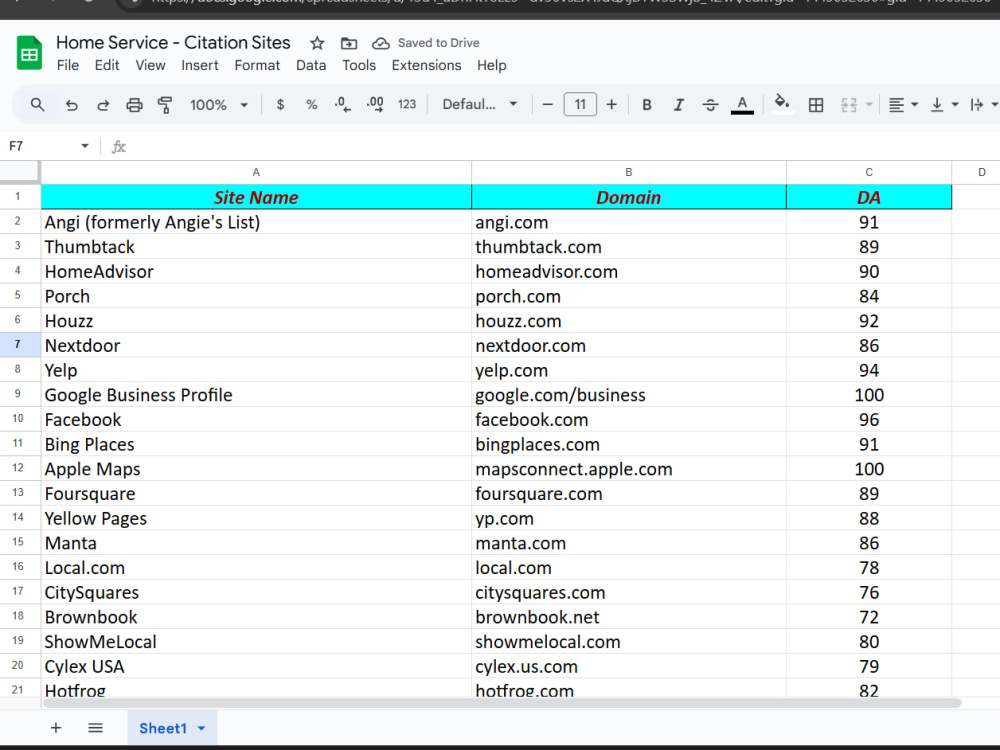Click the font size field showing 11

pyautogui.click(x=580, y=105)
